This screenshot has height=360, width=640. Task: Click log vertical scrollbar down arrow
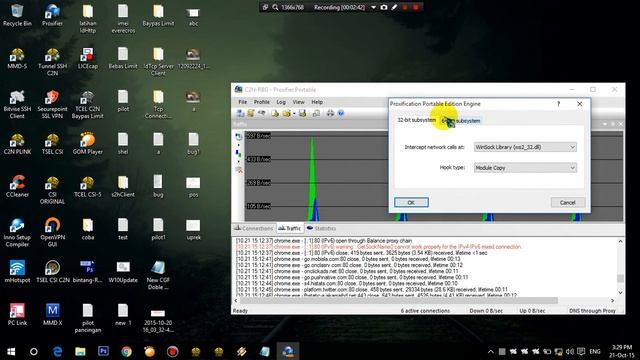tap(620, 293)
